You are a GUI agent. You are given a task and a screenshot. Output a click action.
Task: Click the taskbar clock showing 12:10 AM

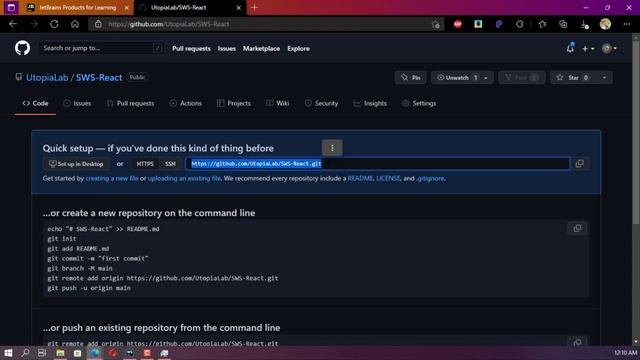tap(625, 353)
